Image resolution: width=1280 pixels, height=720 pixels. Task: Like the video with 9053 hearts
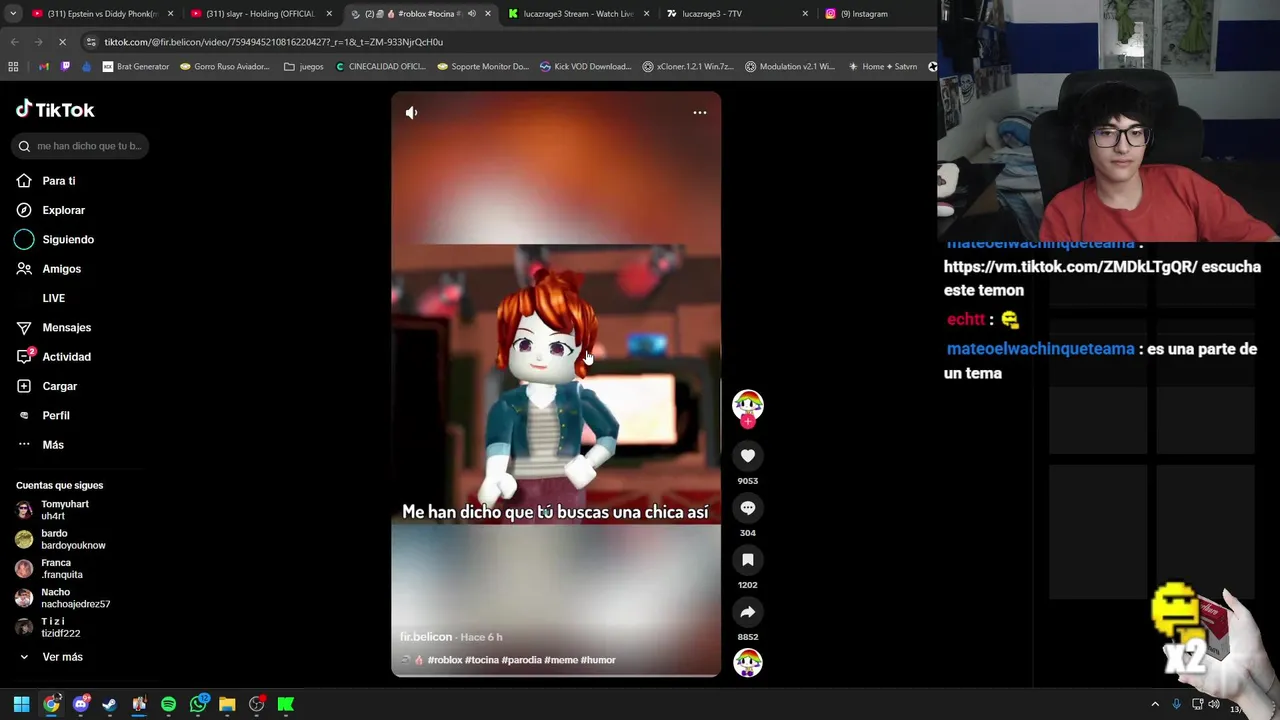point(748,456)
